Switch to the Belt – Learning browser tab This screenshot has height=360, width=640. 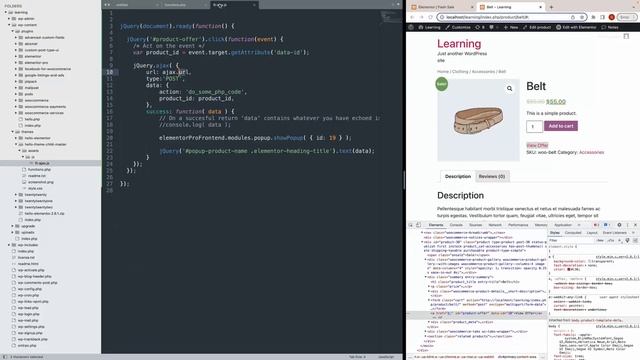[x=511, y=7]
